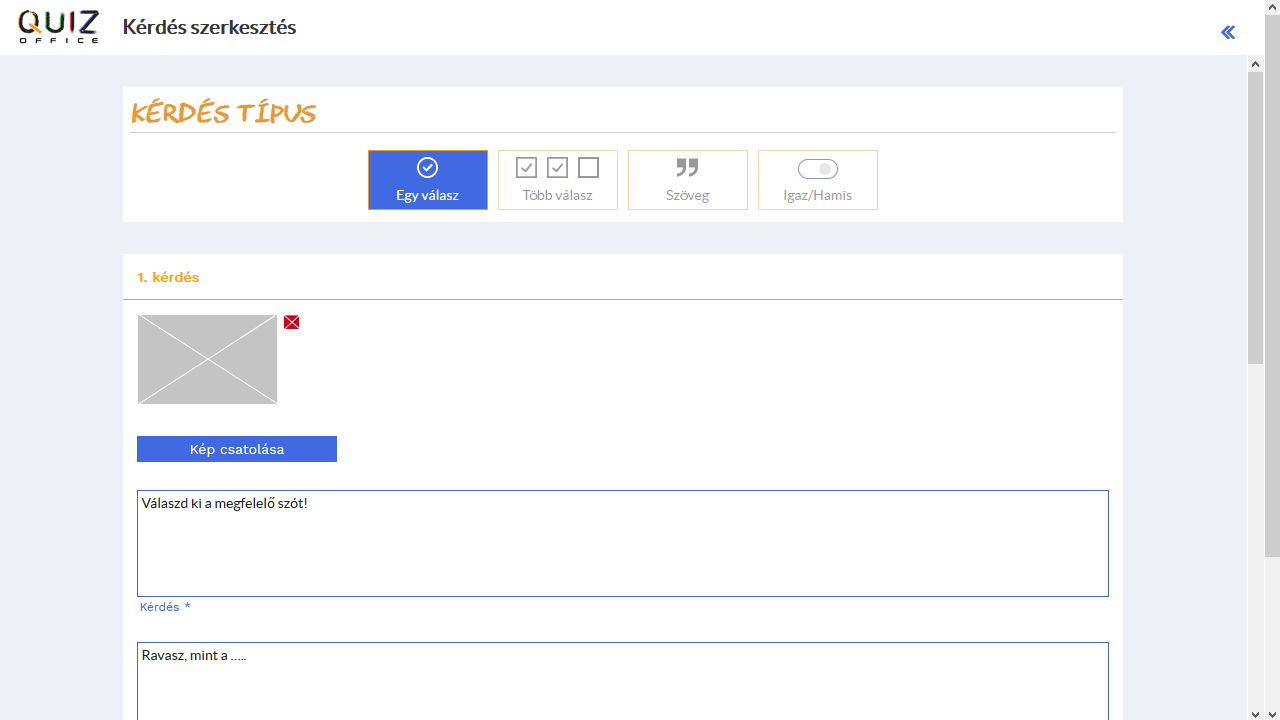The height and width of the screenshot is (720, 1280).
Task: Edit the 'Ravasz, mint a' text field
Action: pos(623,681)
